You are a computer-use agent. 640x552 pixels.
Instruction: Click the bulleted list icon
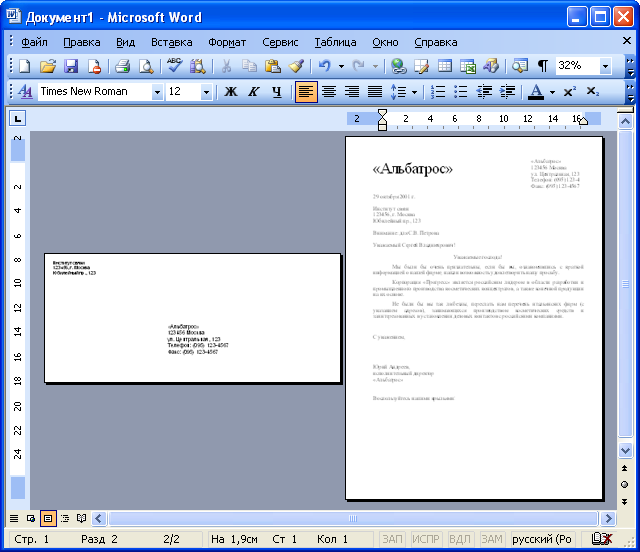coord(461,91)
